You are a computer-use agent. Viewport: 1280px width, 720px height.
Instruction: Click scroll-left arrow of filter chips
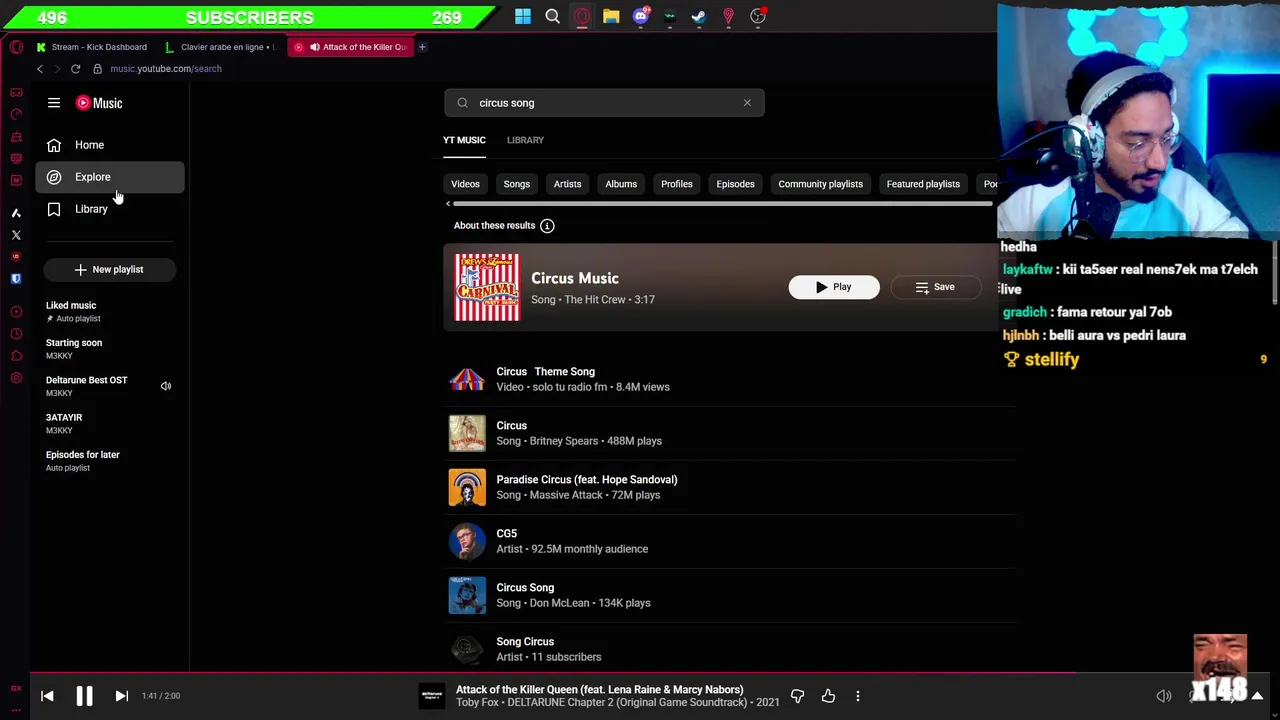448,204
